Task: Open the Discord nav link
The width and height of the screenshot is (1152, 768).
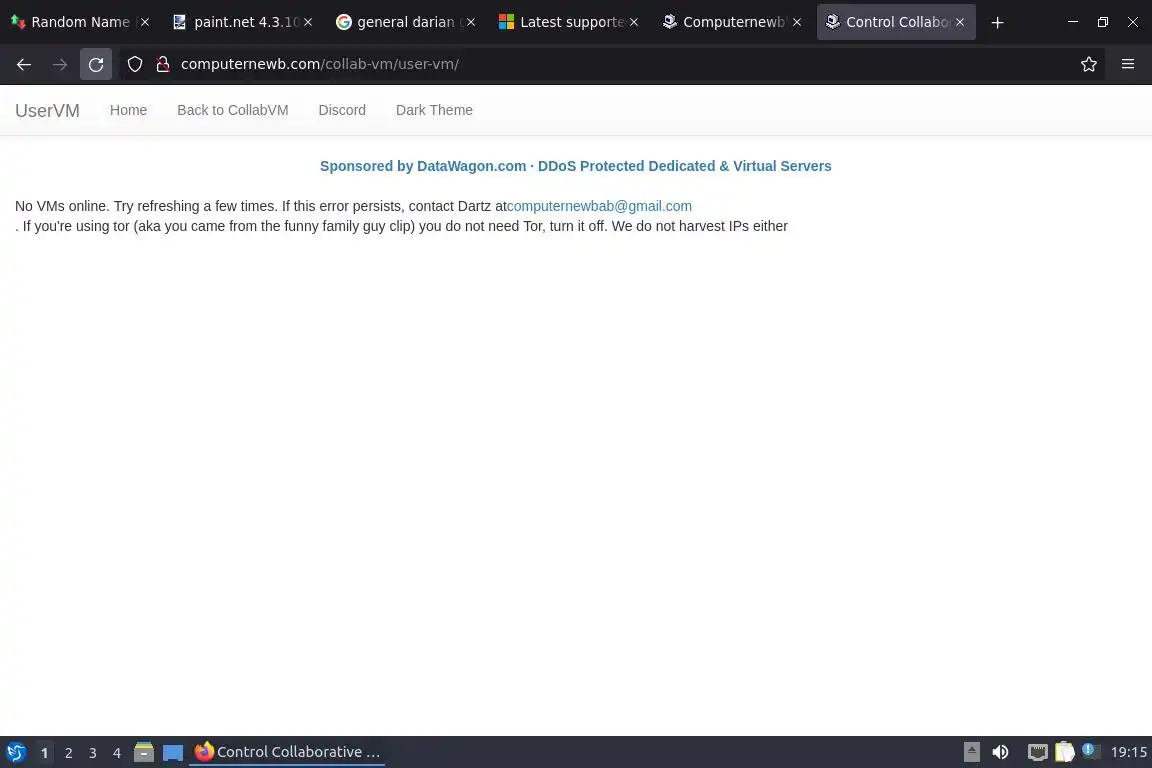Action: (342, 110)
